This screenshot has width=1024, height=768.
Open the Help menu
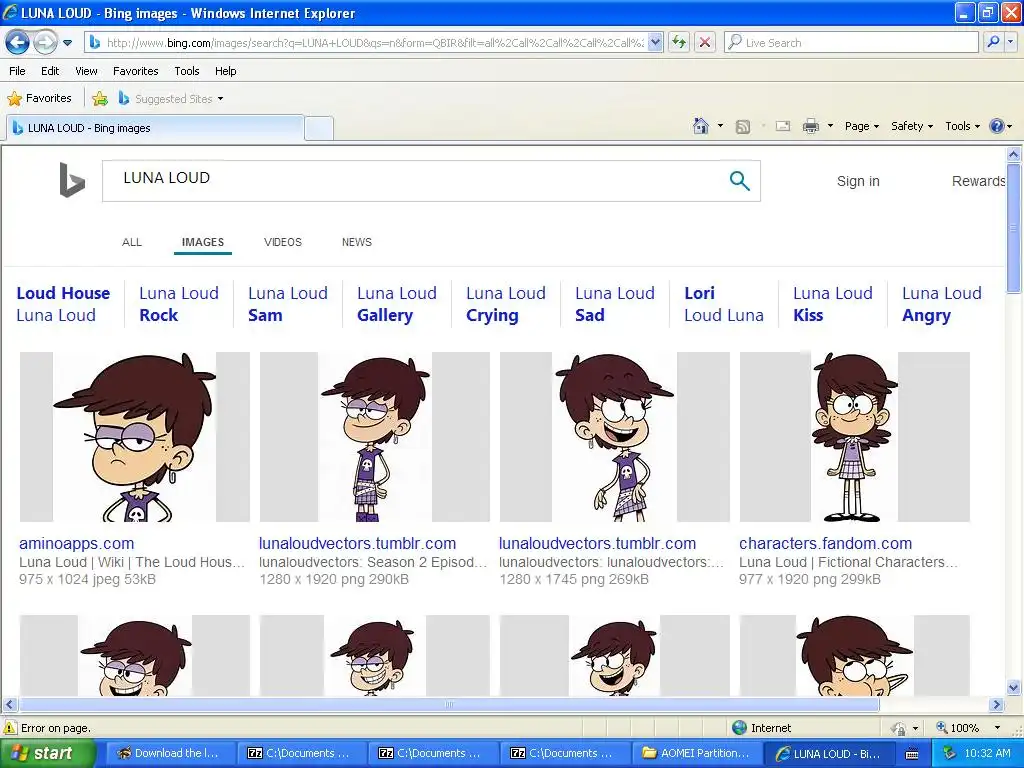click(x=226, y=71)
